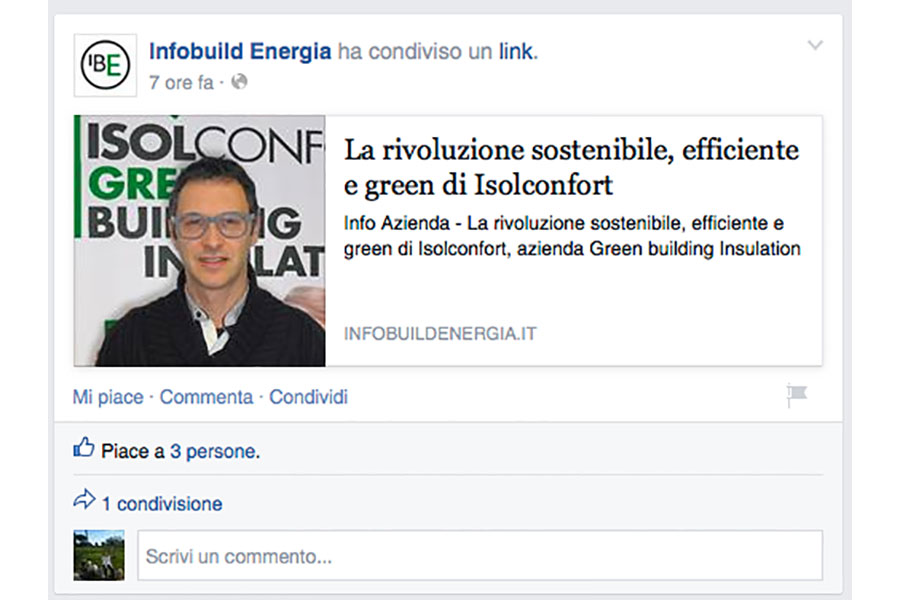Click the flag report icon
This screenshot has width=900, height=600.
tap(796, 396)
